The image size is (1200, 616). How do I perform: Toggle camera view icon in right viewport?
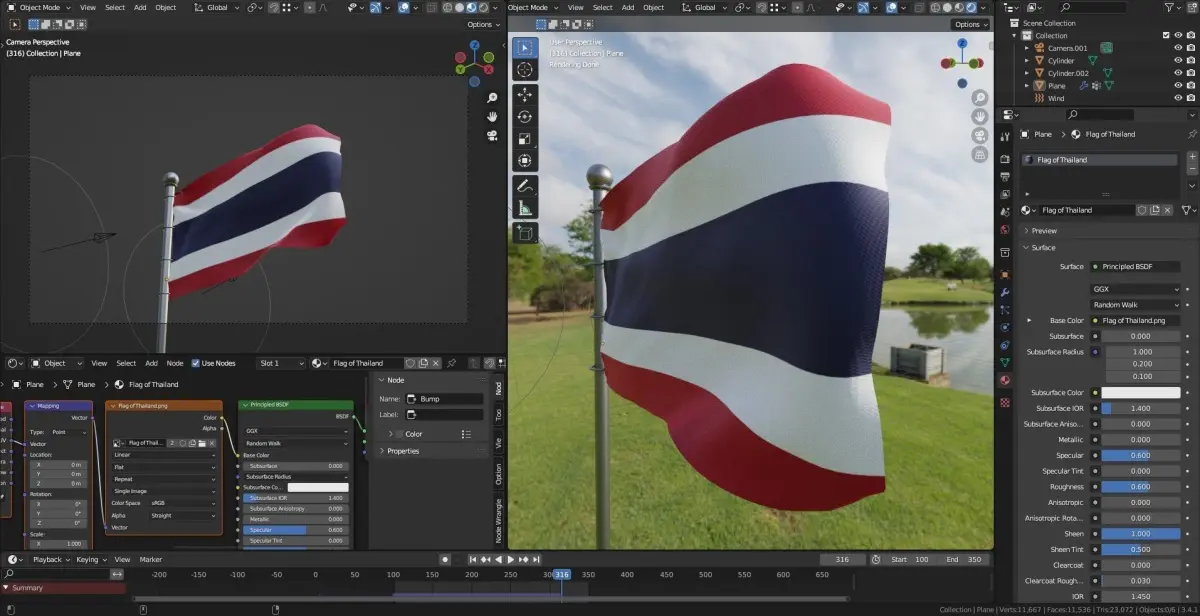[x=979, y=136]
